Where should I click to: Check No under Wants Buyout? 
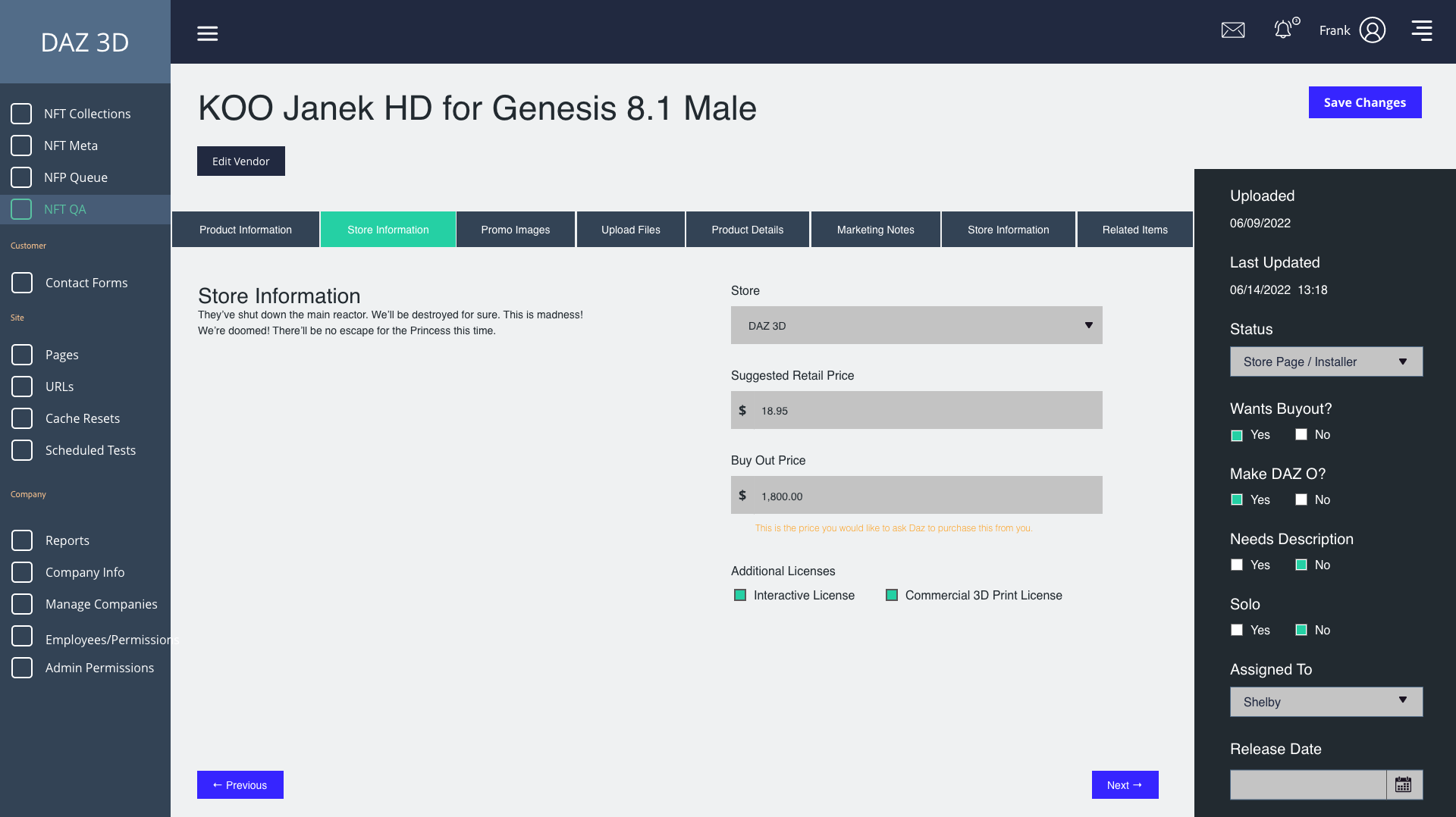[1301, 434]
